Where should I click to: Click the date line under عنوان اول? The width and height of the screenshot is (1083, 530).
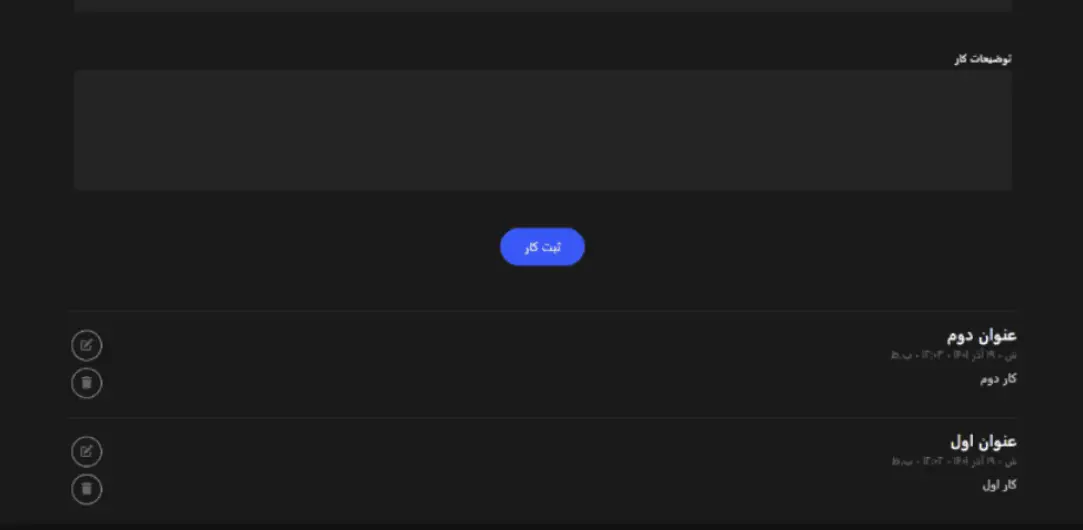[x=954, y=461]
